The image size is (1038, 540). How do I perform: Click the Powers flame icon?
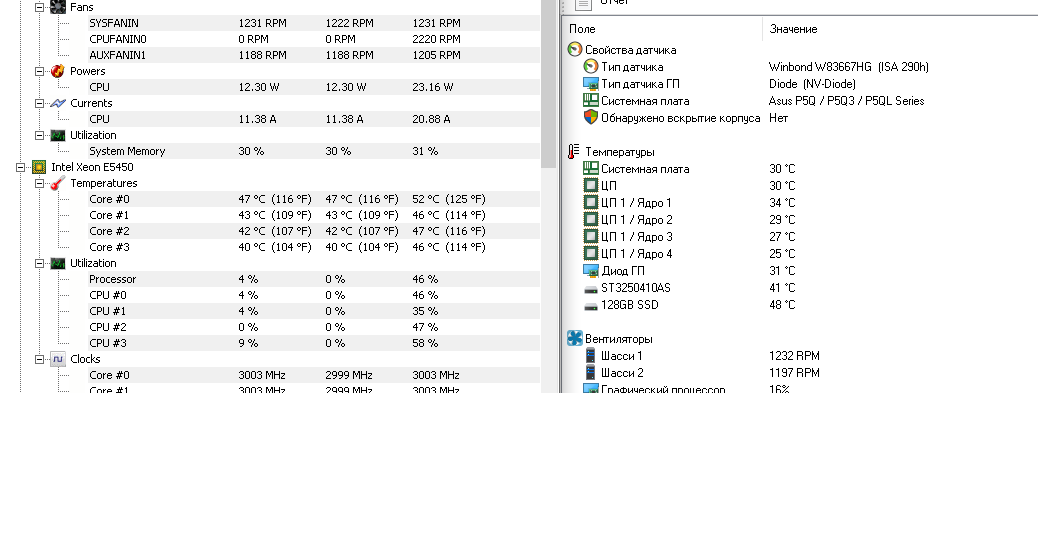tap(58, 71)
